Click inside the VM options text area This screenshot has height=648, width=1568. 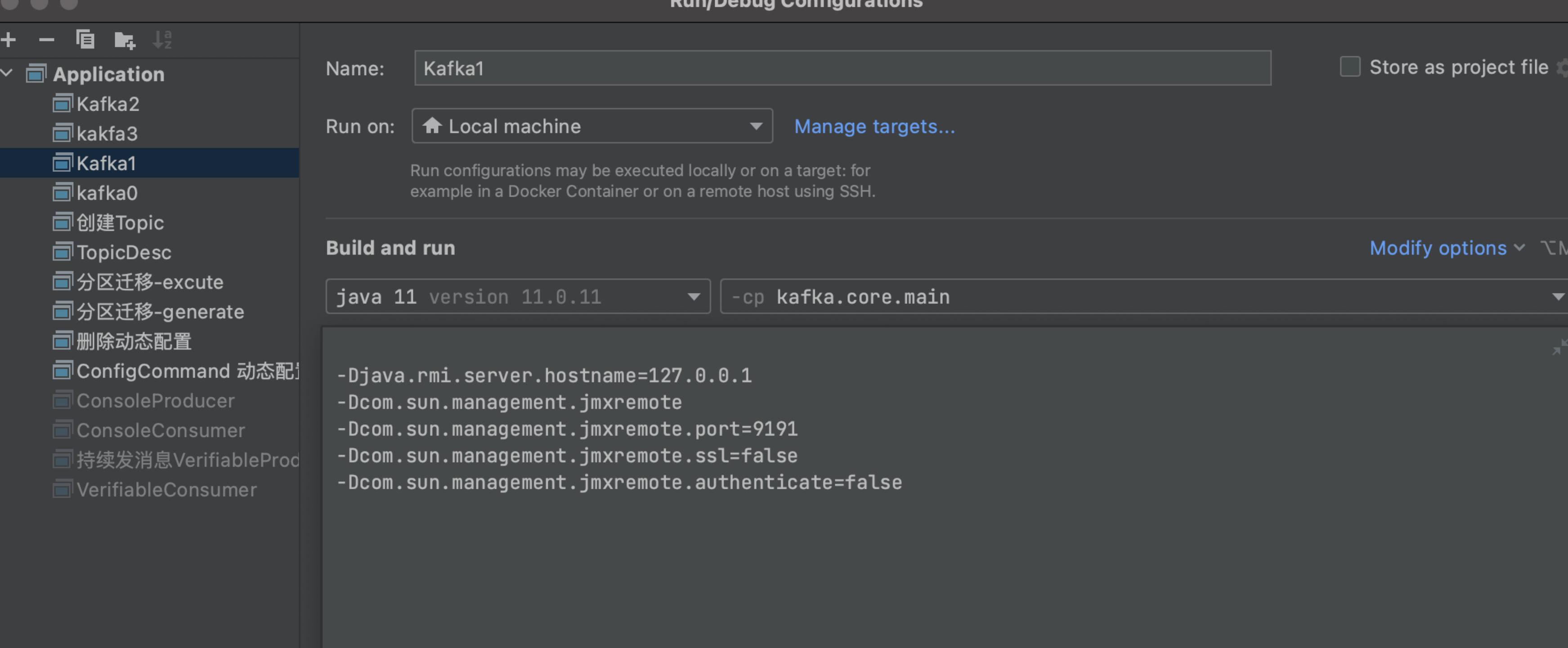[x=913, y=548]
